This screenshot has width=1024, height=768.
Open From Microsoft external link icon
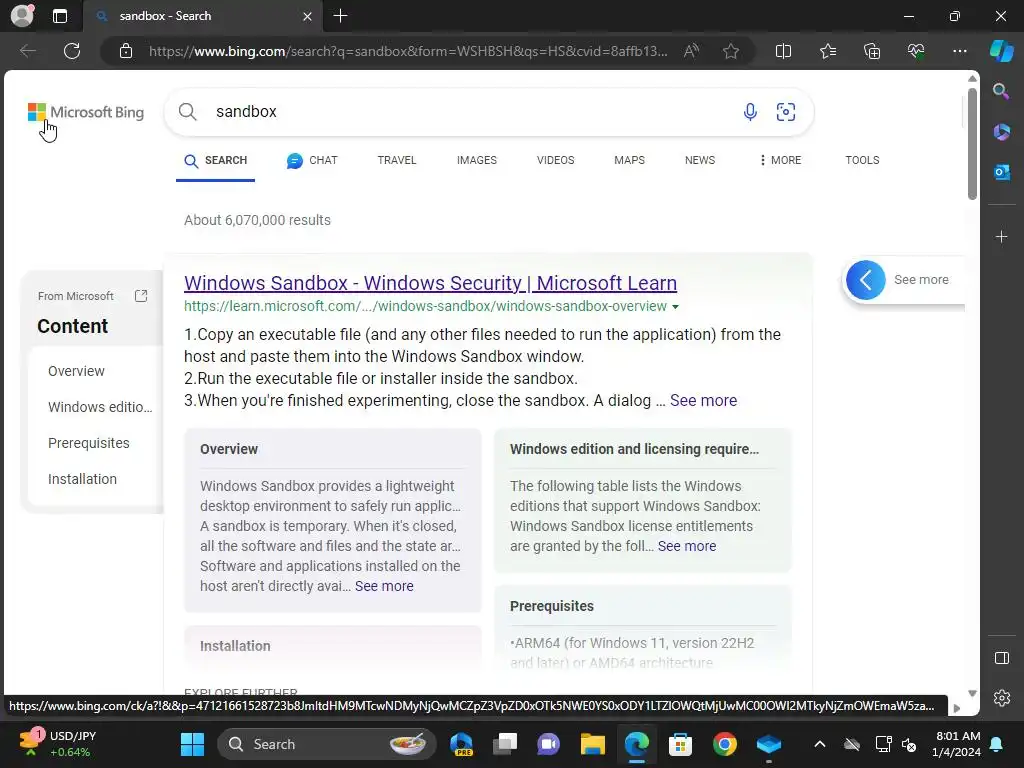click(x=141, y=296)
